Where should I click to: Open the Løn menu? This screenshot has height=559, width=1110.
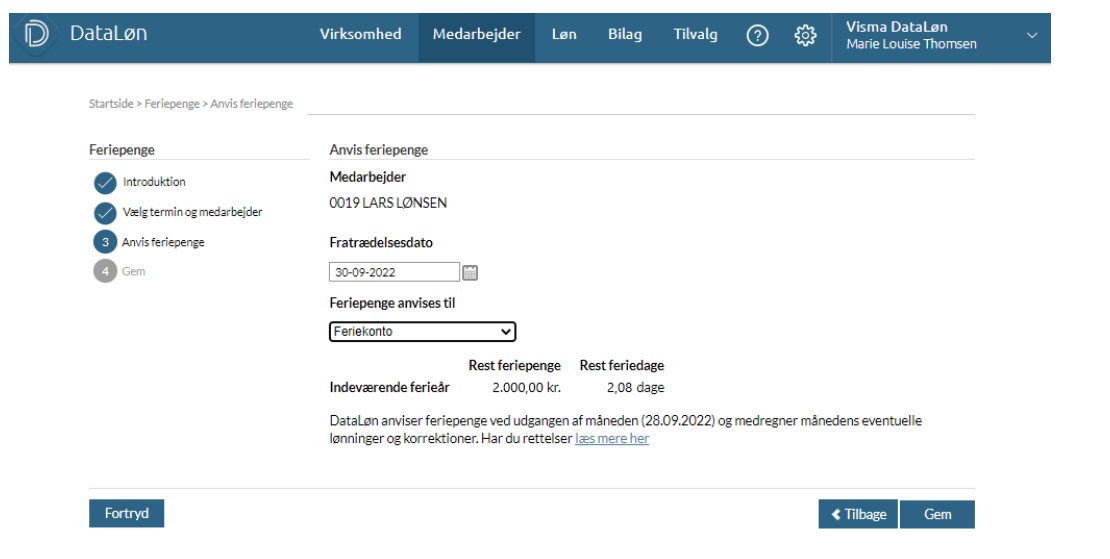564,35
